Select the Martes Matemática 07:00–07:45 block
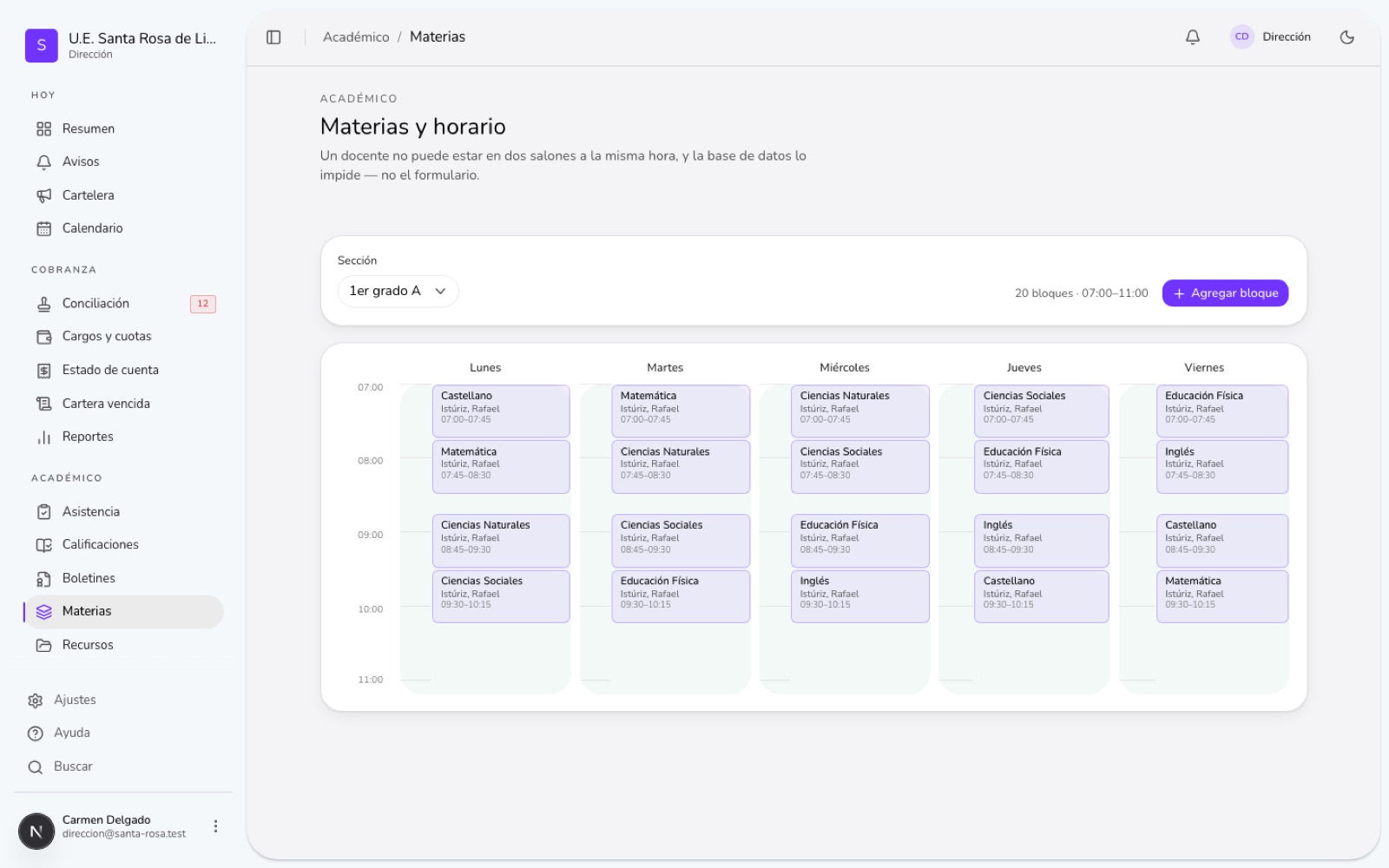The height and width of the screenshot is (868, 1389). click(681, 411)
